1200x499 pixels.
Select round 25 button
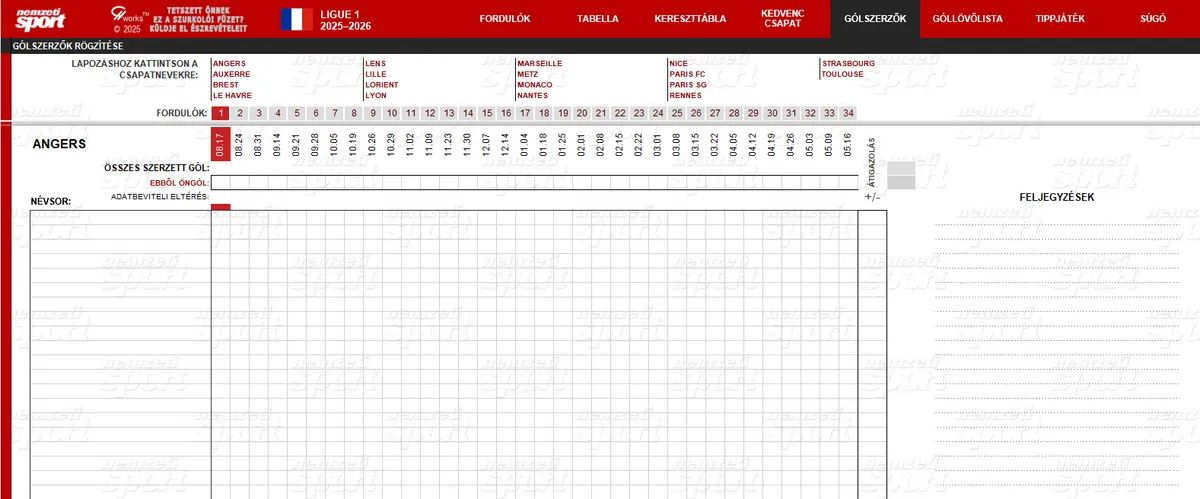click(x=677, y=113)
